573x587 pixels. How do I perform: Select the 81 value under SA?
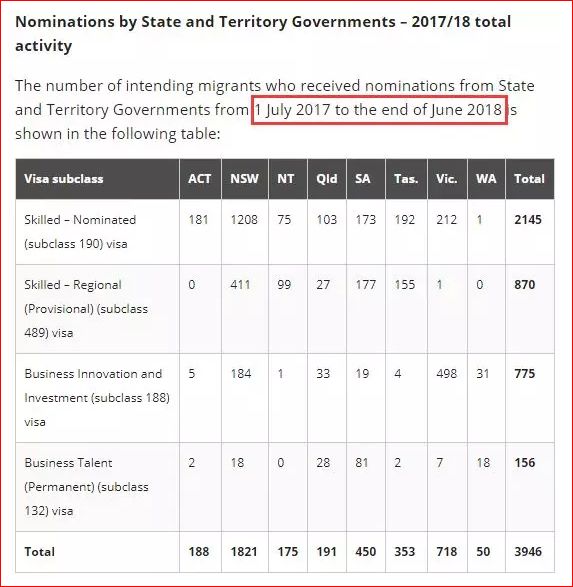coord(362,463)
